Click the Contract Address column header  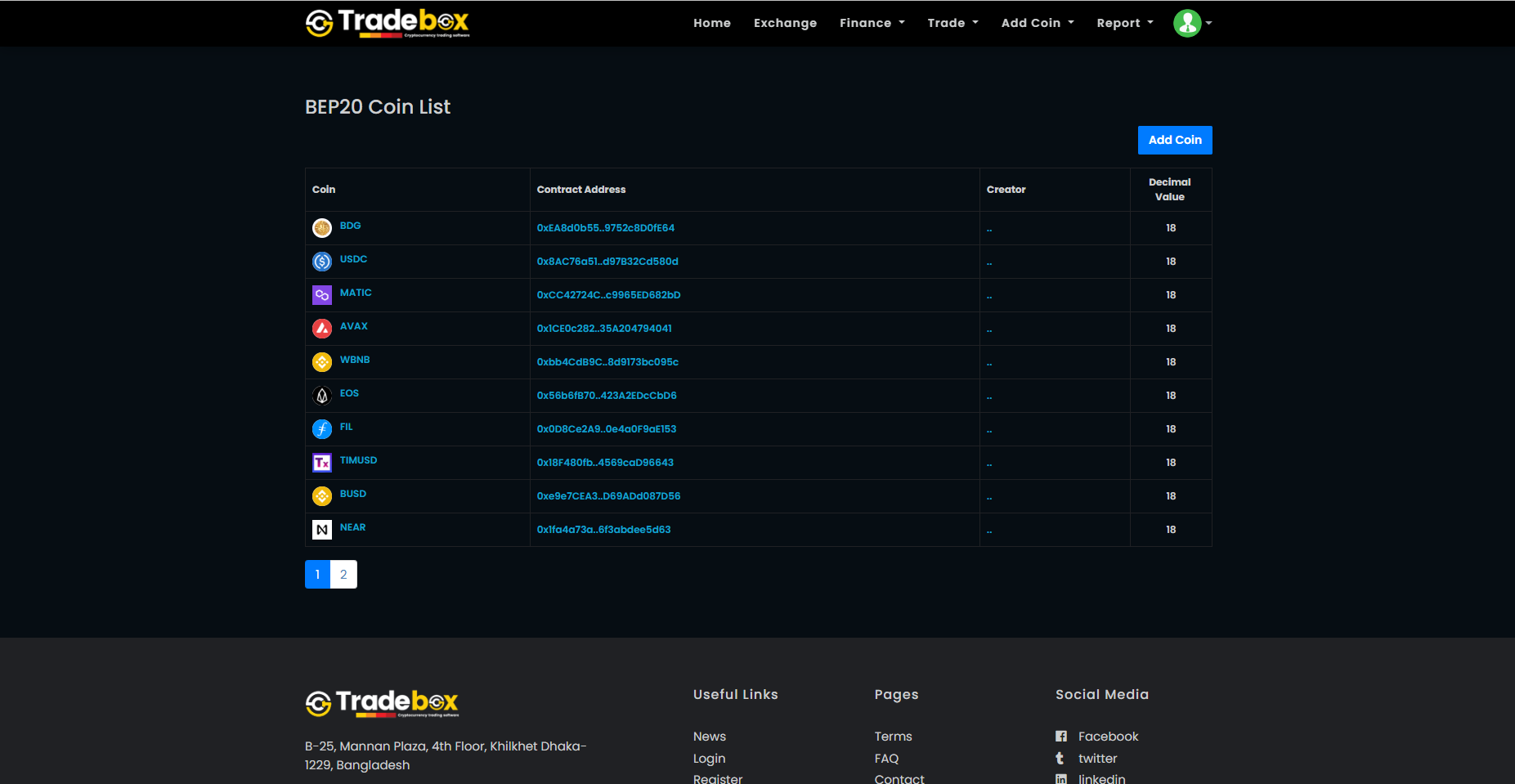(581, 190)
